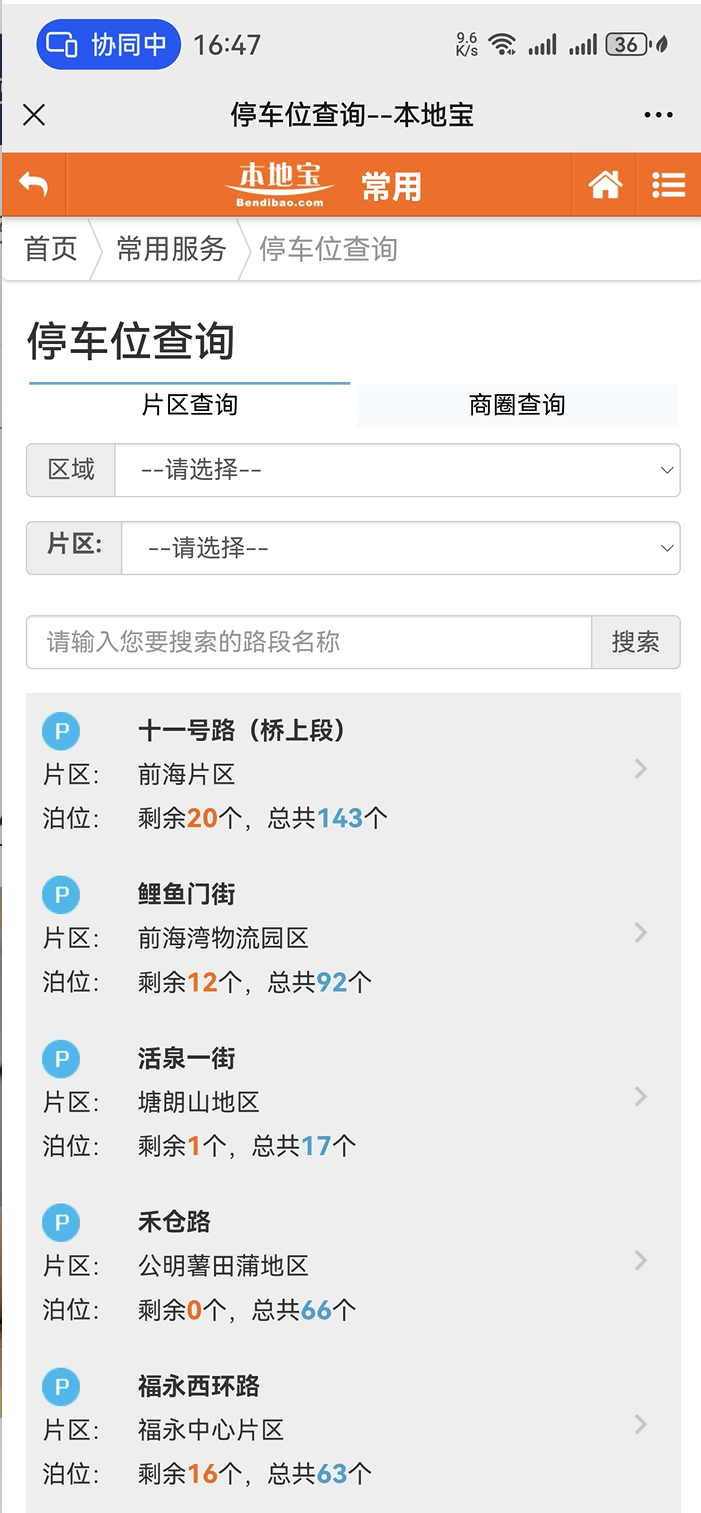The width and height of the screenshot is (701, 1513).
Task: Open 常用服务 from the breadcrumb
Action: (x=168, y=250)
